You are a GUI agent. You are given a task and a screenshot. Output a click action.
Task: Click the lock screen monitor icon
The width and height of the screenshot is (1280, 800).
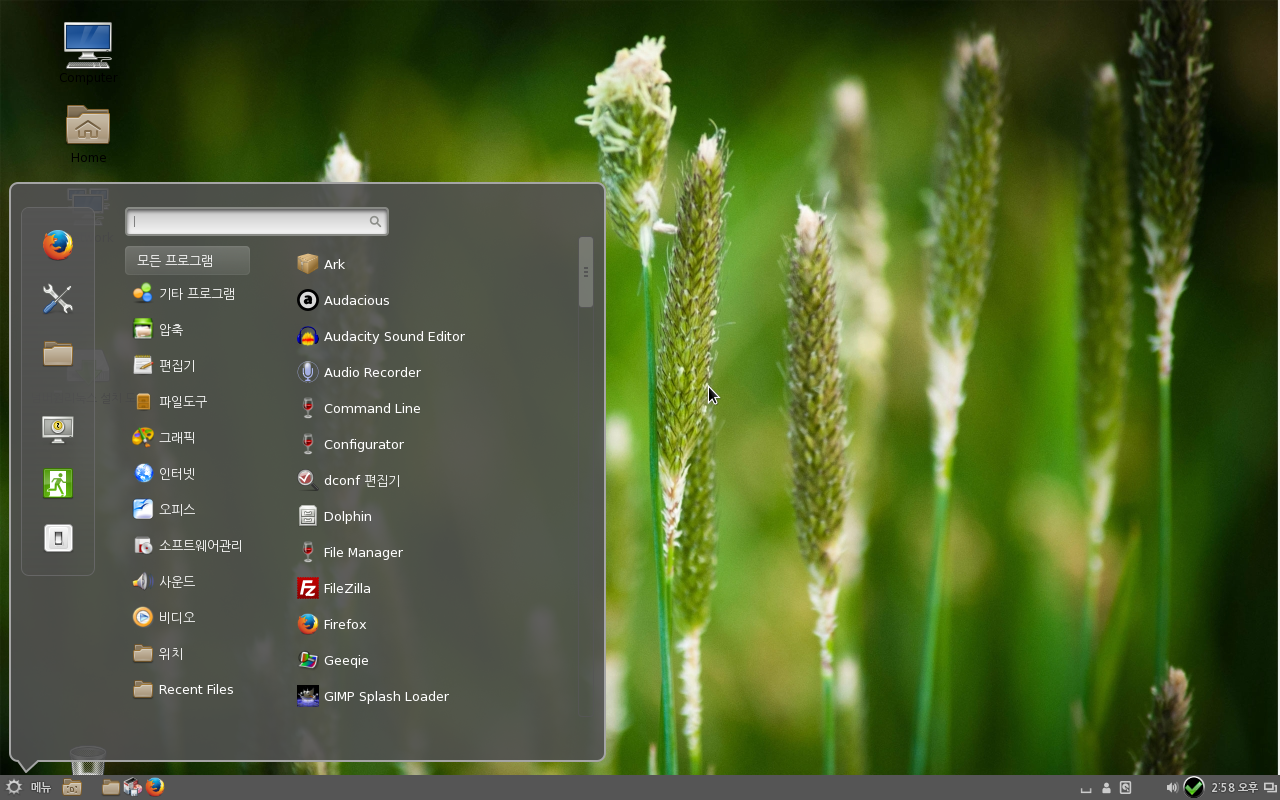58,429
